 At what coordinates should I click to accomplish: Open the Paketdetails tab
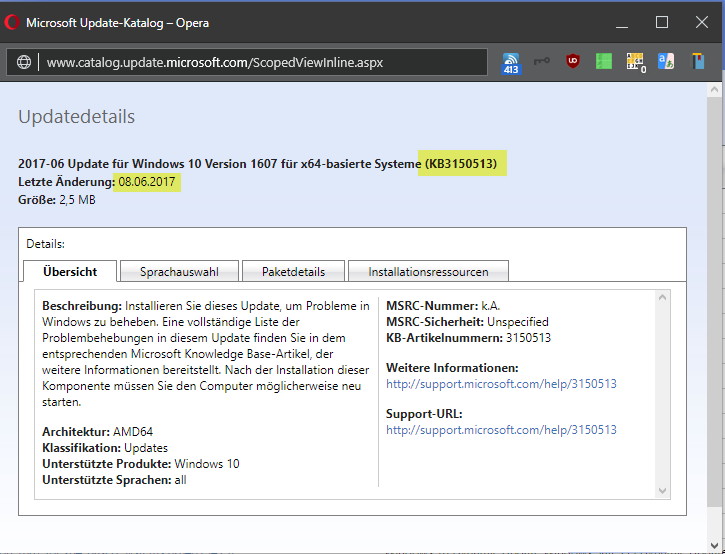pos(293,271)
